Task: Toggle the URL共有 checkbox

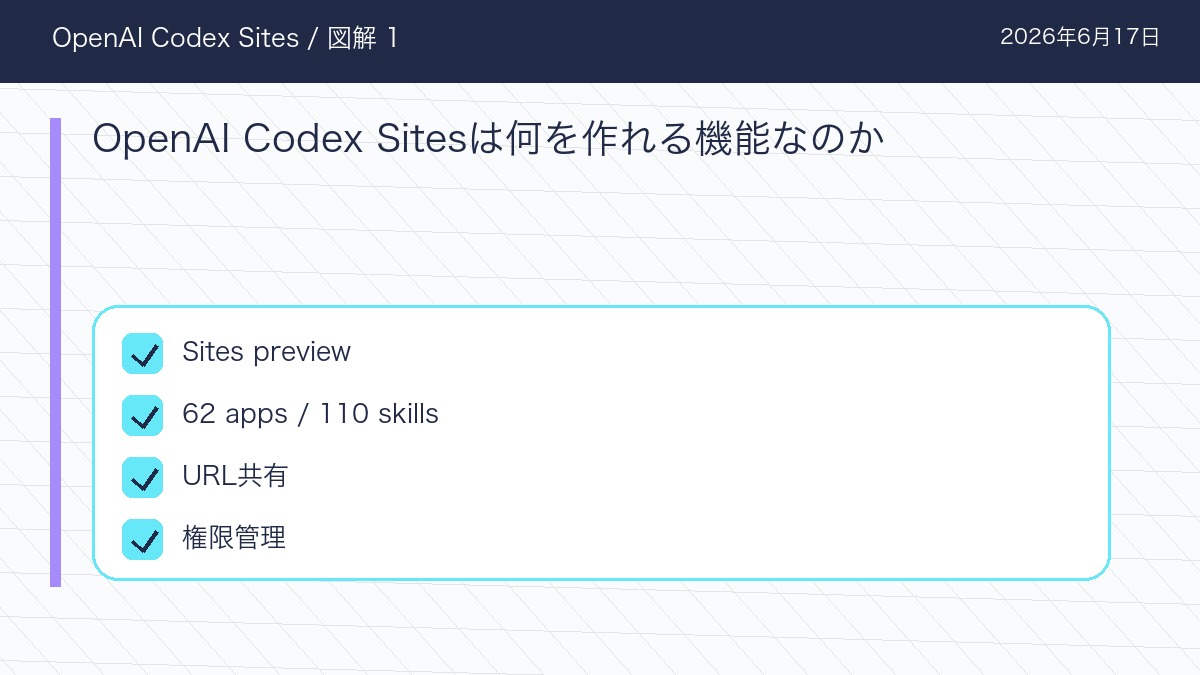Action: [x=142, y=477]
